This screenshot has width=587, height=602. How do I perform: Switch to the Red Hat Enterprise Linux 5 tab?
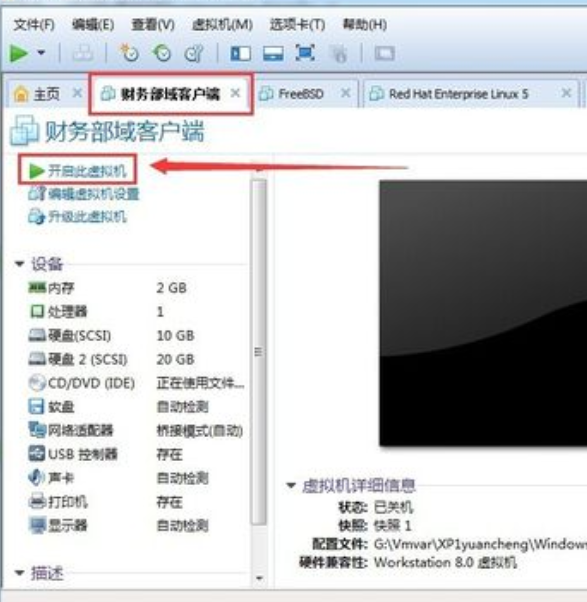(459, 94)
